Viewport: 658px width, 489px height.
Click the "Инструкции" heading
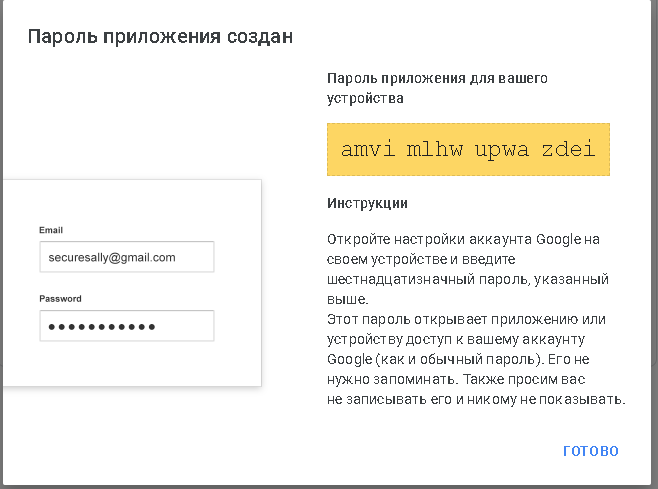(367, 203)
